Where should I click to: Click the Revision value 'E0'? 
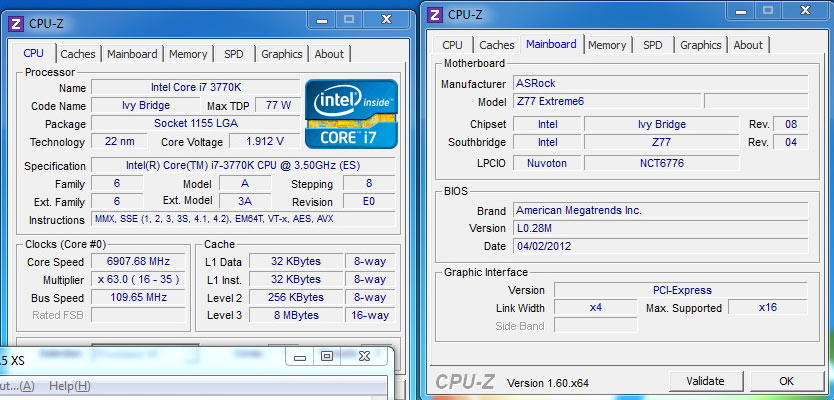(369, 201)
